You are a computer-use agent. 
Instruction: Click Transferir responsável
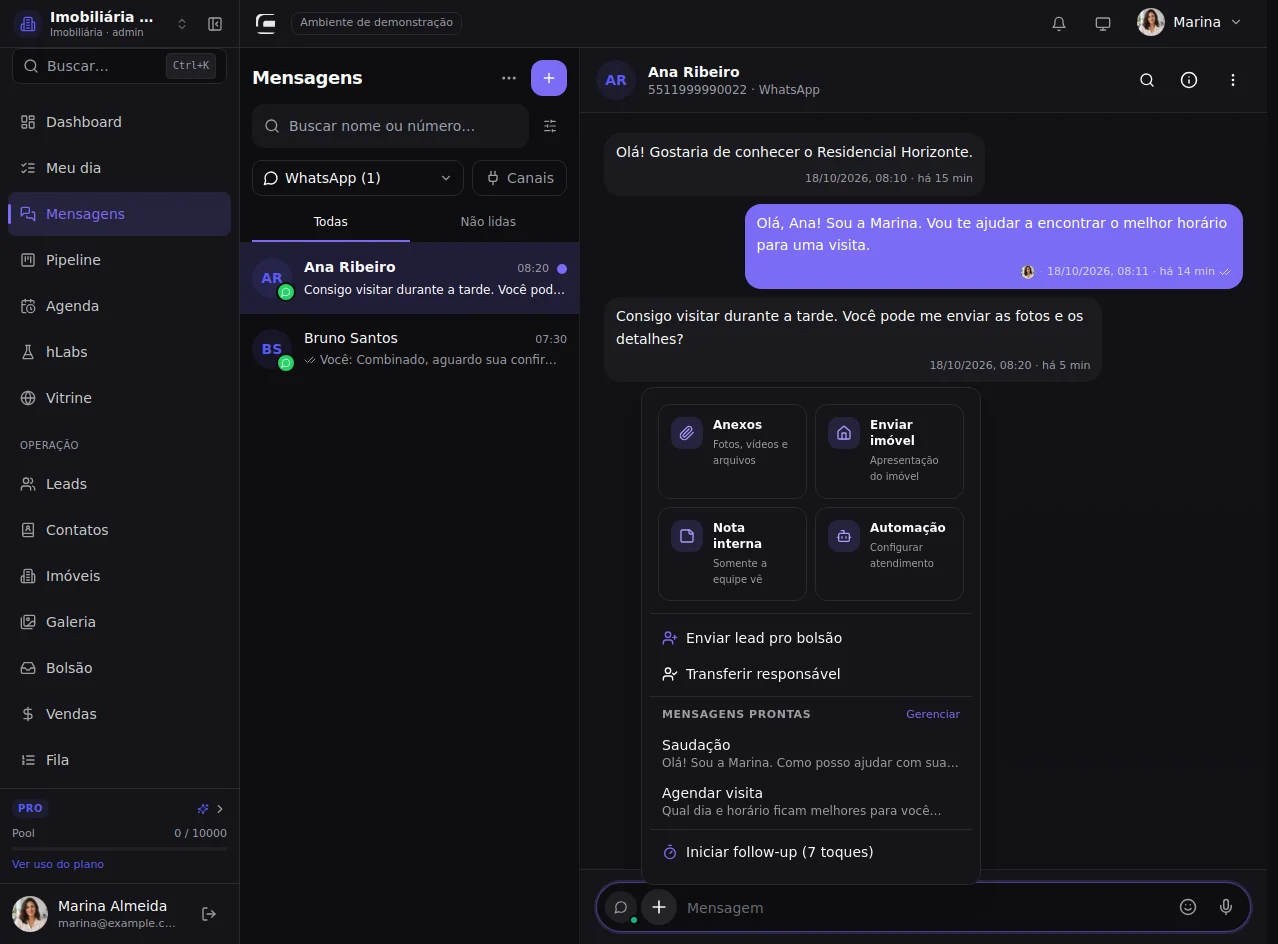tap(810, 674)
